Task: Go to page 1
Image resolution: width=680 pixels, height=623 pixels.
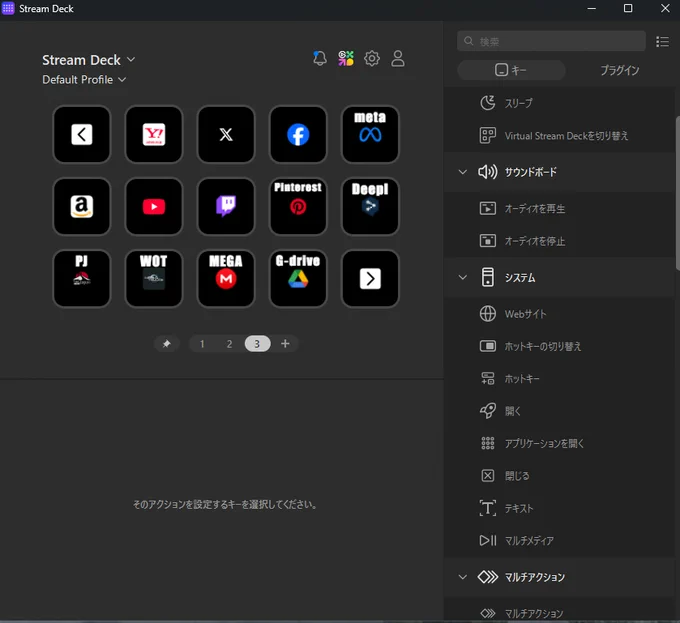Action: click(202, 344)
